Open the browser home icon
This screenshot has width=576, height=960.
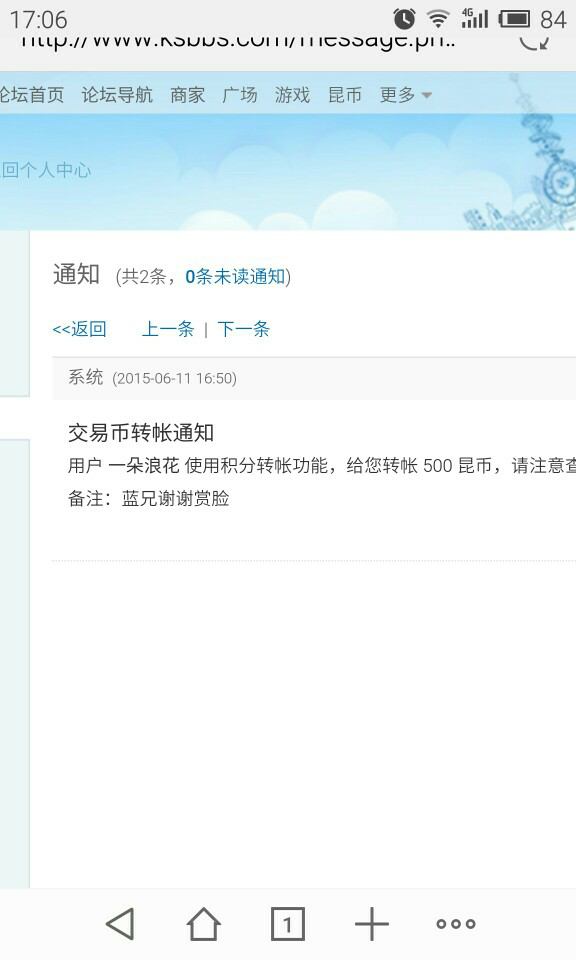[x=203, y=923]
